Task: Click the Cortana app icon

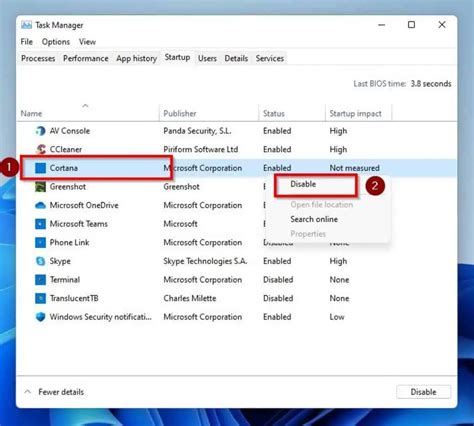Action: click(x=40, y=168)
